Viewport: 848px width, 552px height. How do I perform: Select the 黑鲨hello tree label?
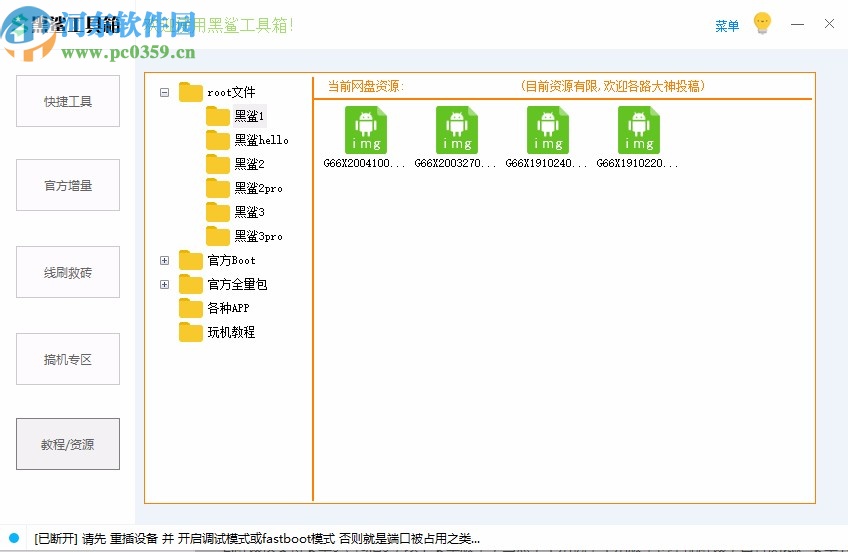261,140
